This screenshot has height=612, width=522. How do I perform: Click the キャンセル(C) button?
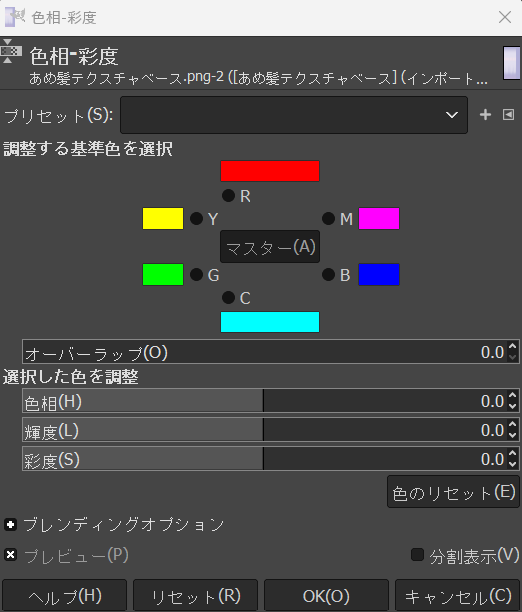pos(457,596)
